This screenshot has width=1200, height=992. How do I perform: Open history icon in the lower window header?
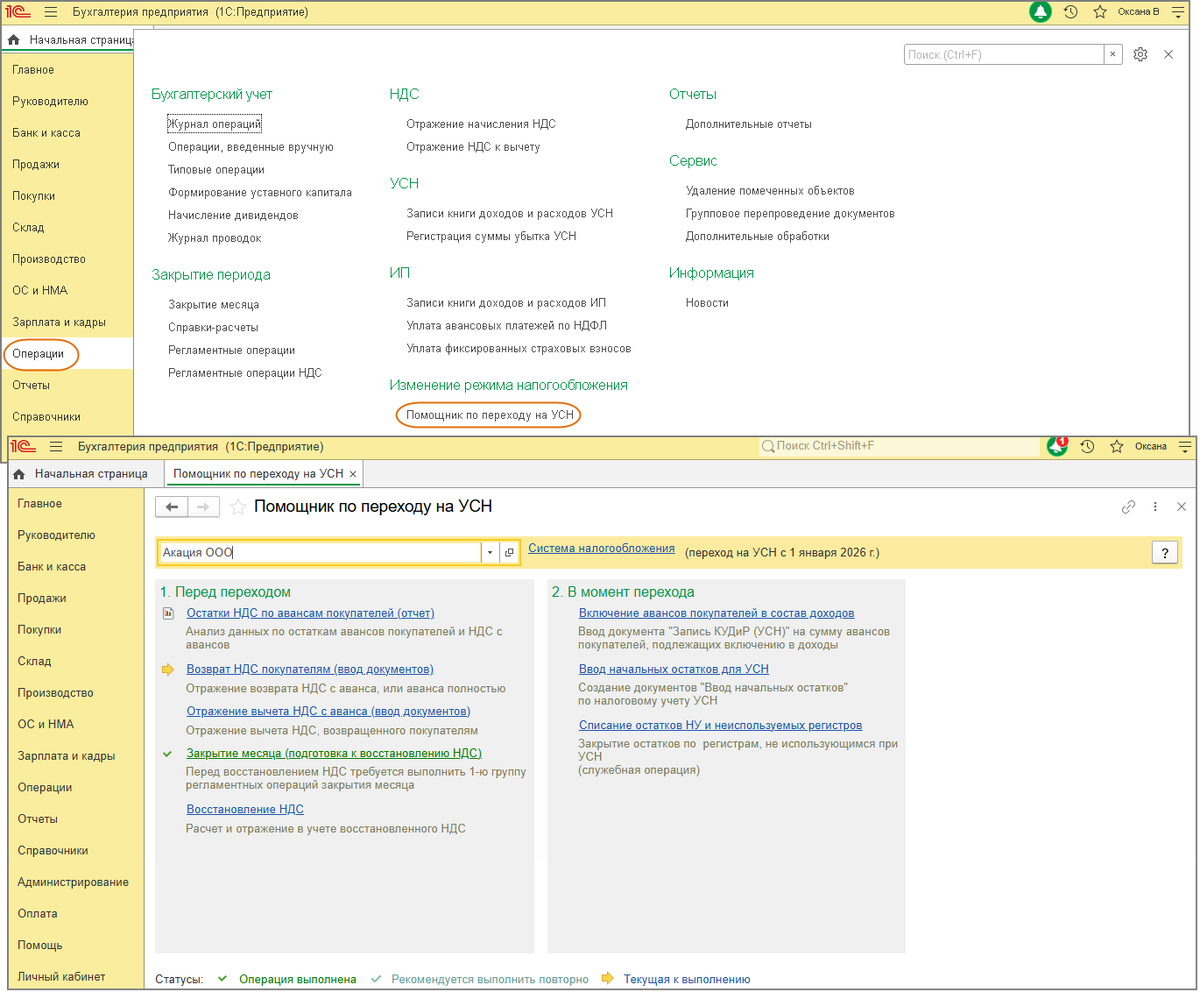[x=1088, y=446]
